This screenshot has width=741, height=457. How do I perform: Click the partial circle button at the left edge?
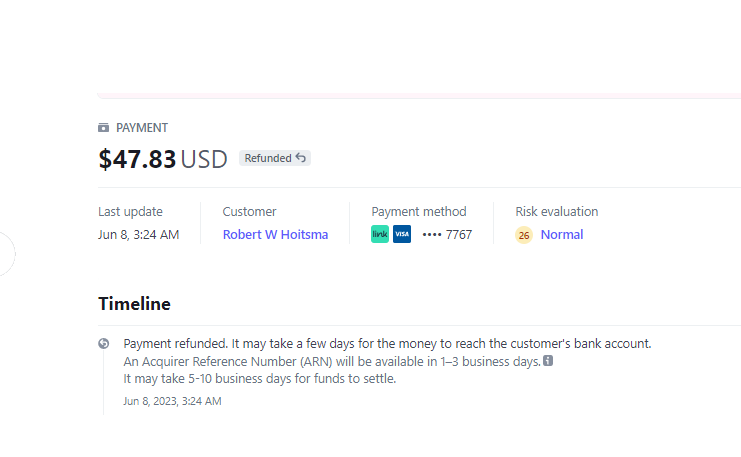(5, 253)
